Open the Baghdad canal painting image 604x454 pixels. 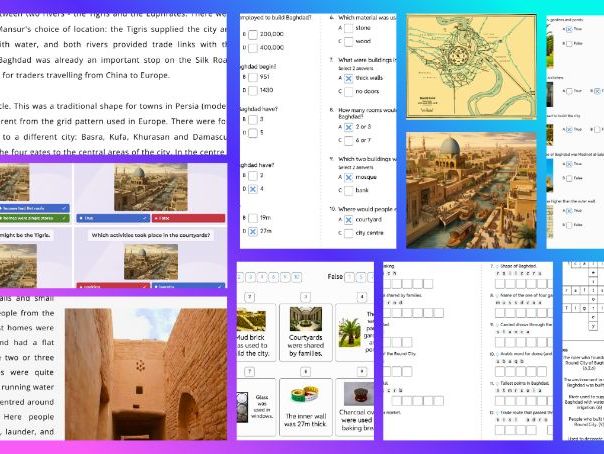[471, 190]
